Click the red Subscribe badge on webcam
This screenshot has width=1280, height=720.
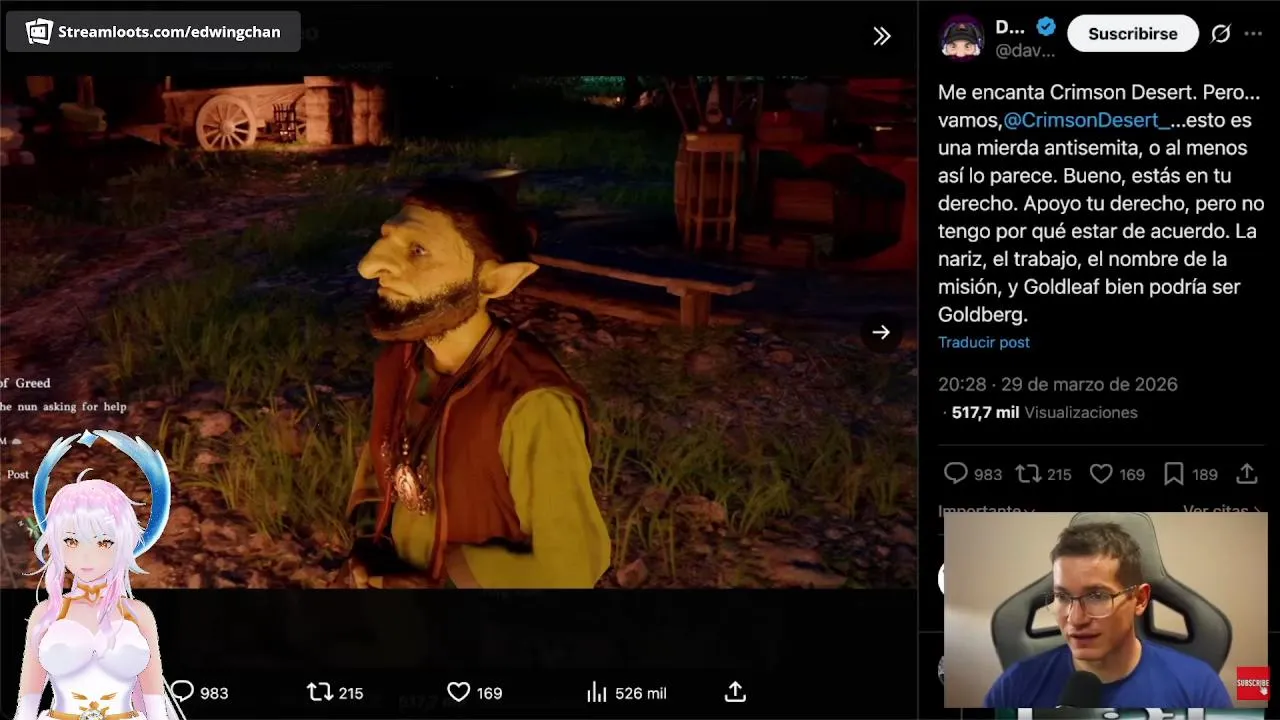[1252, 684]
